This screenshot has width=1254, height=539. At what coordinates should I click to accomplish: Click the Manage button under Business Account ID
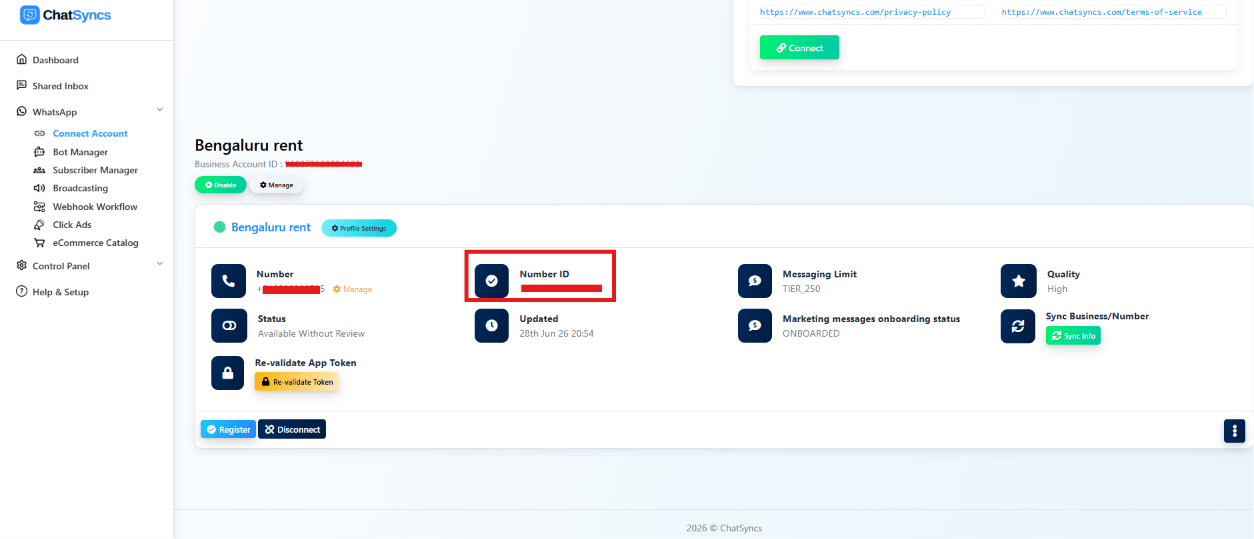(276, 185)
